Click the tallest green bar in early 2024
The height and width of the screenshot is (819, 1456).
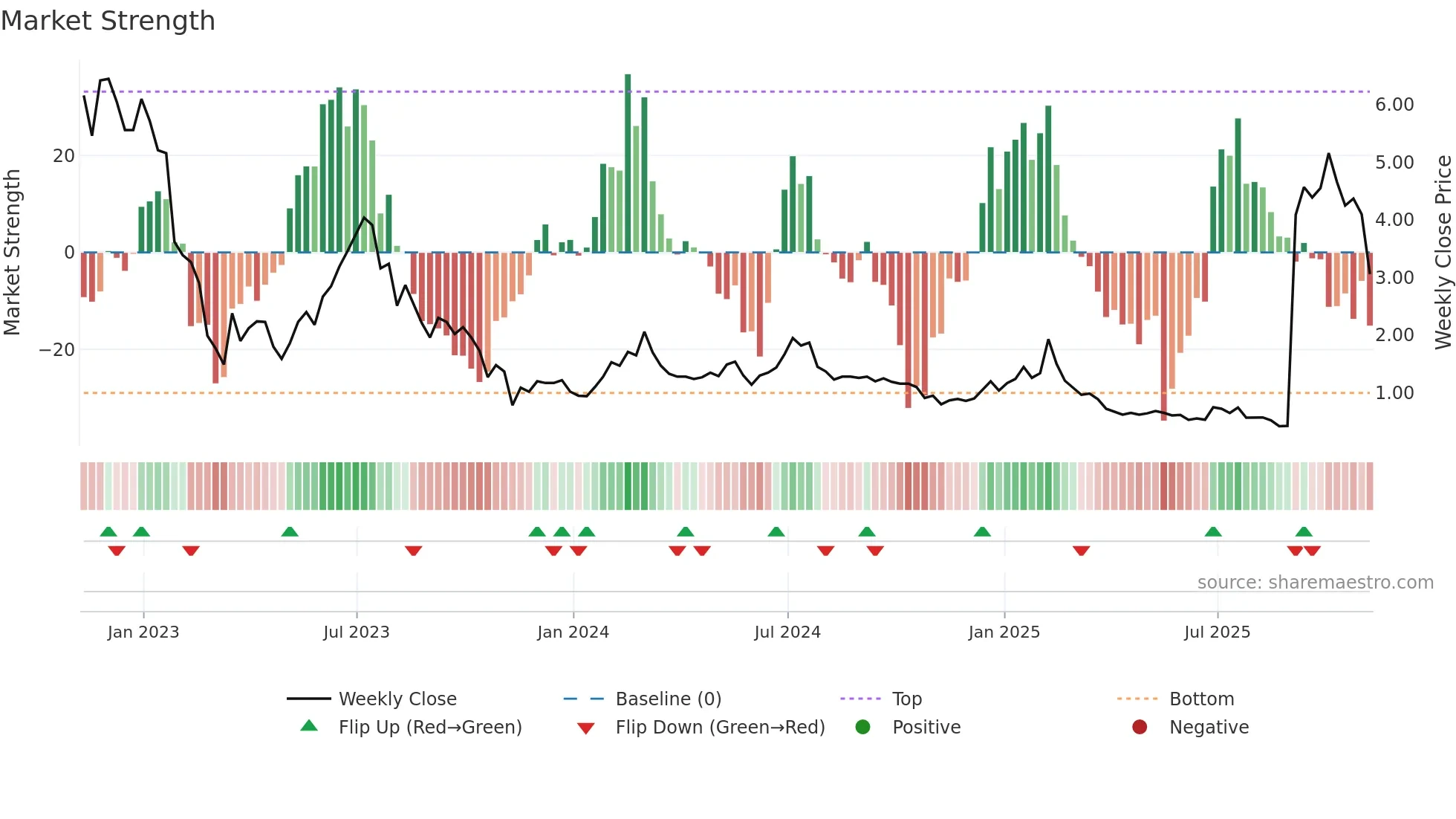coord(628,163)
